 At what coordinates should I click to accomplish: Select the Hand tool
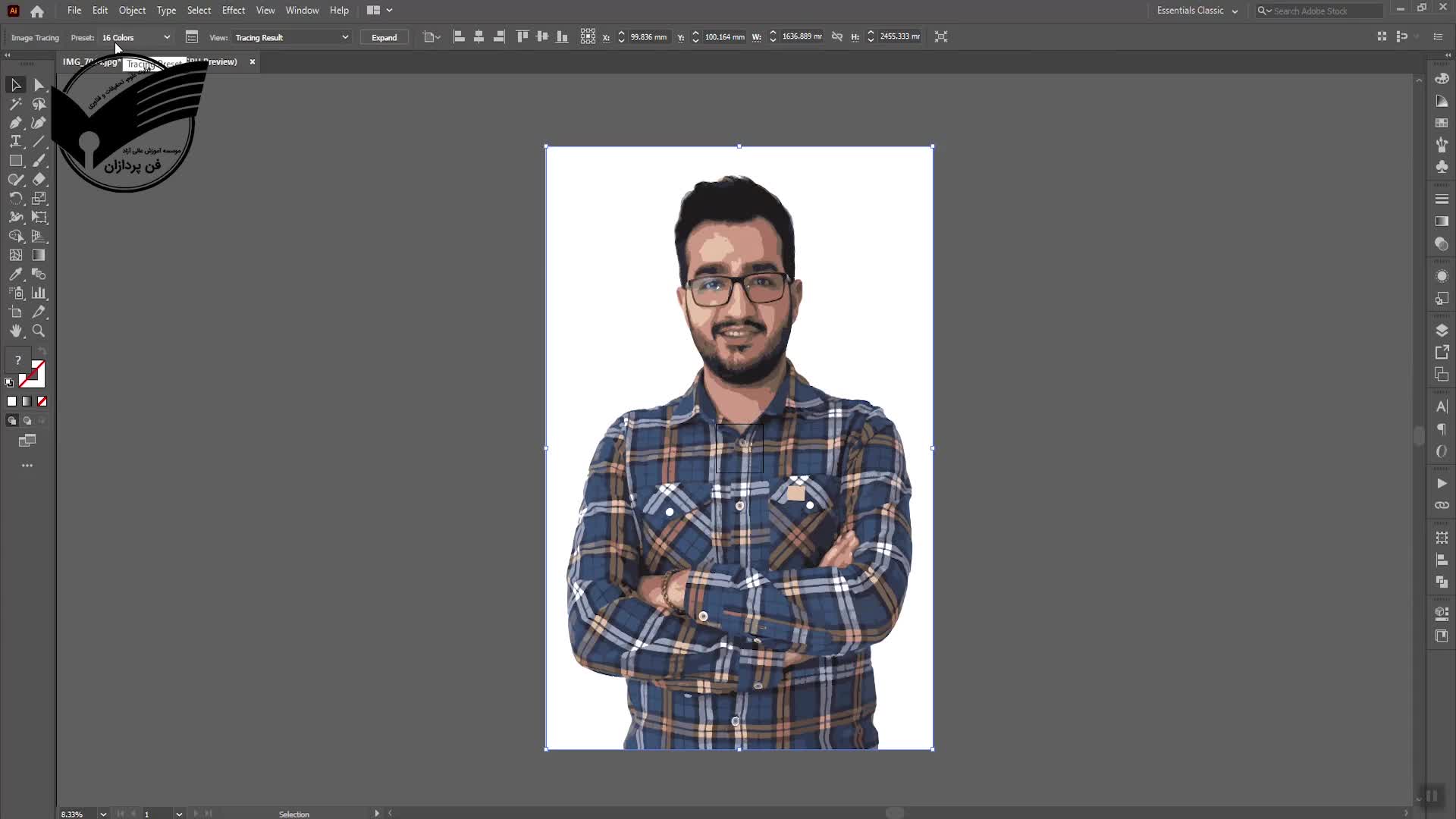pos(15,331)
